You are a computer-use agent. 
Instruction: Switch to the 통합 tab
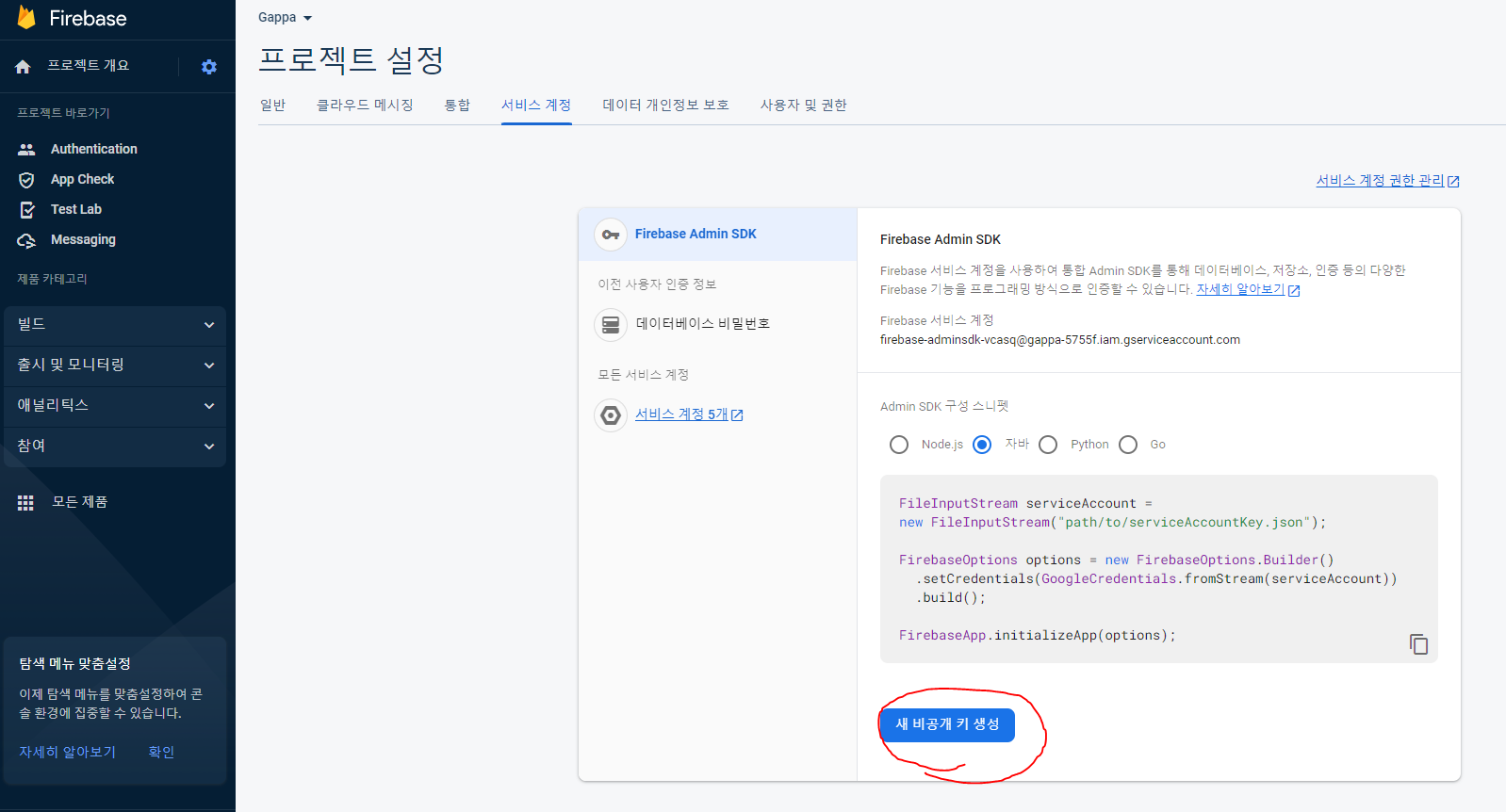point(457,105)
